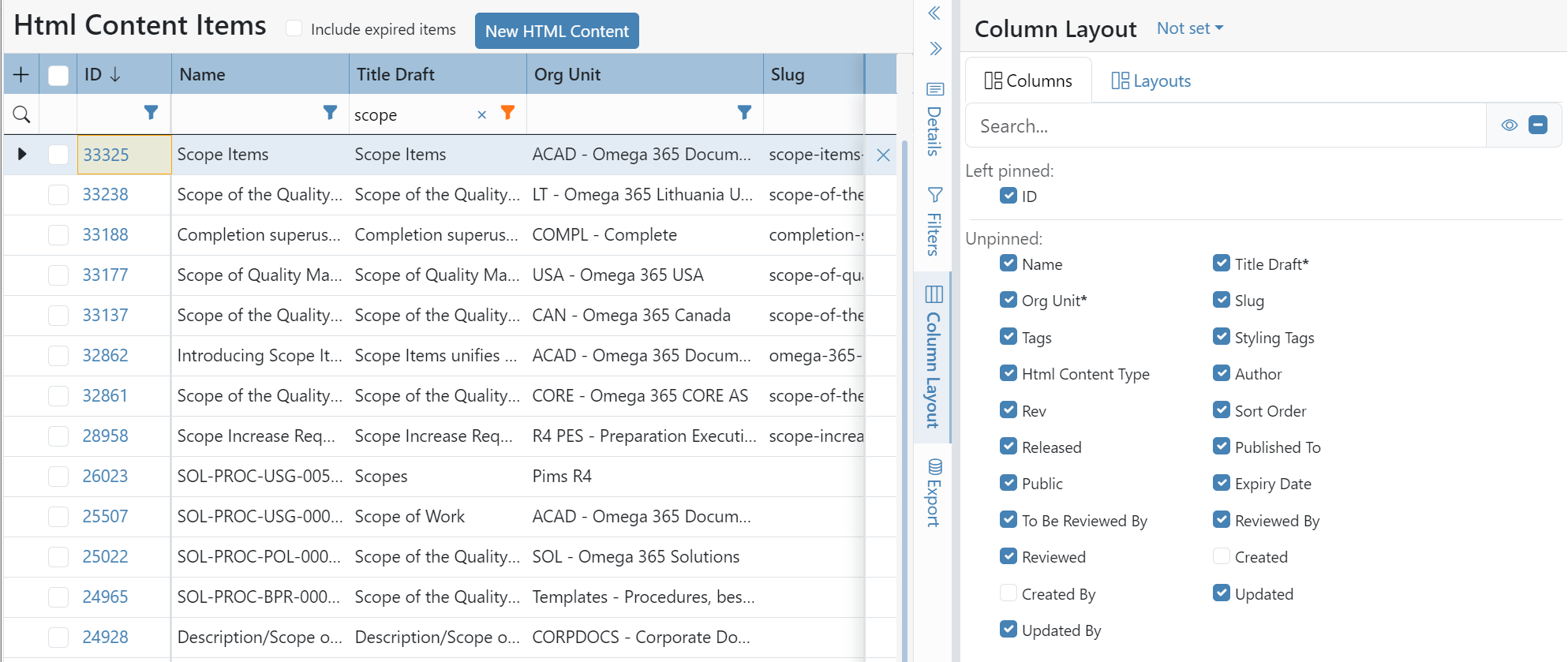1568x662 pixels.
Task: Uncheck the Updated By column checkbox
Action: coord(1008,630)
